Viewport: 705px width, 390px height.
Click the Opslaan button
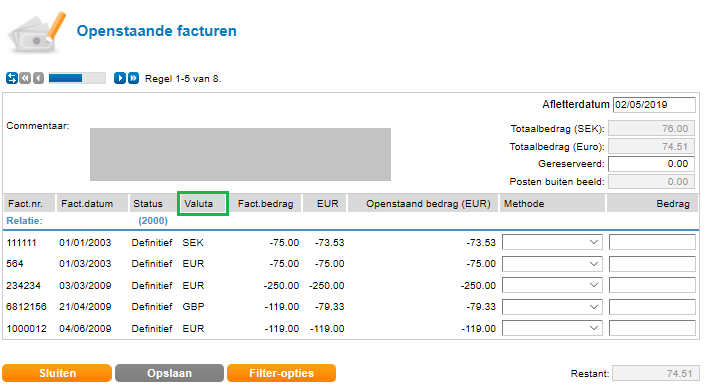[x=170, y=373]
